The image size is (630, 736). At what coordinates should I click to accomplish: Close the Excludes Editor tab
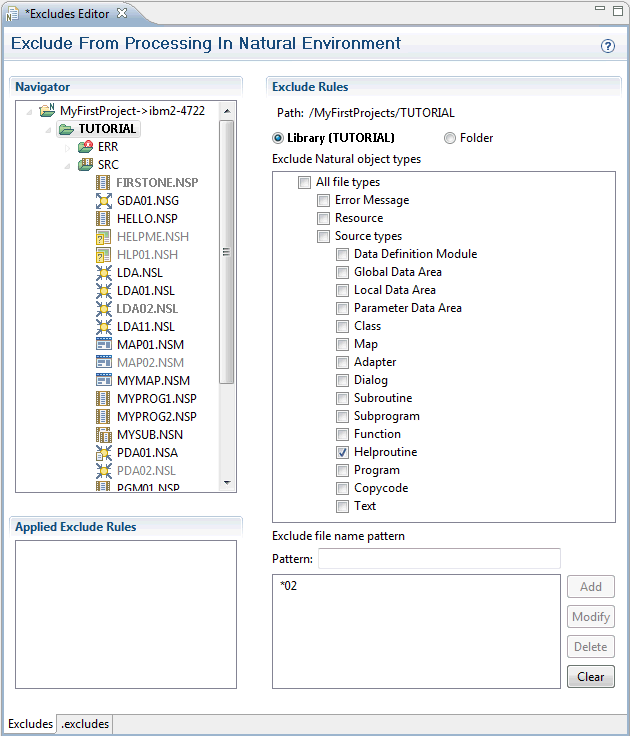[121, 13]
